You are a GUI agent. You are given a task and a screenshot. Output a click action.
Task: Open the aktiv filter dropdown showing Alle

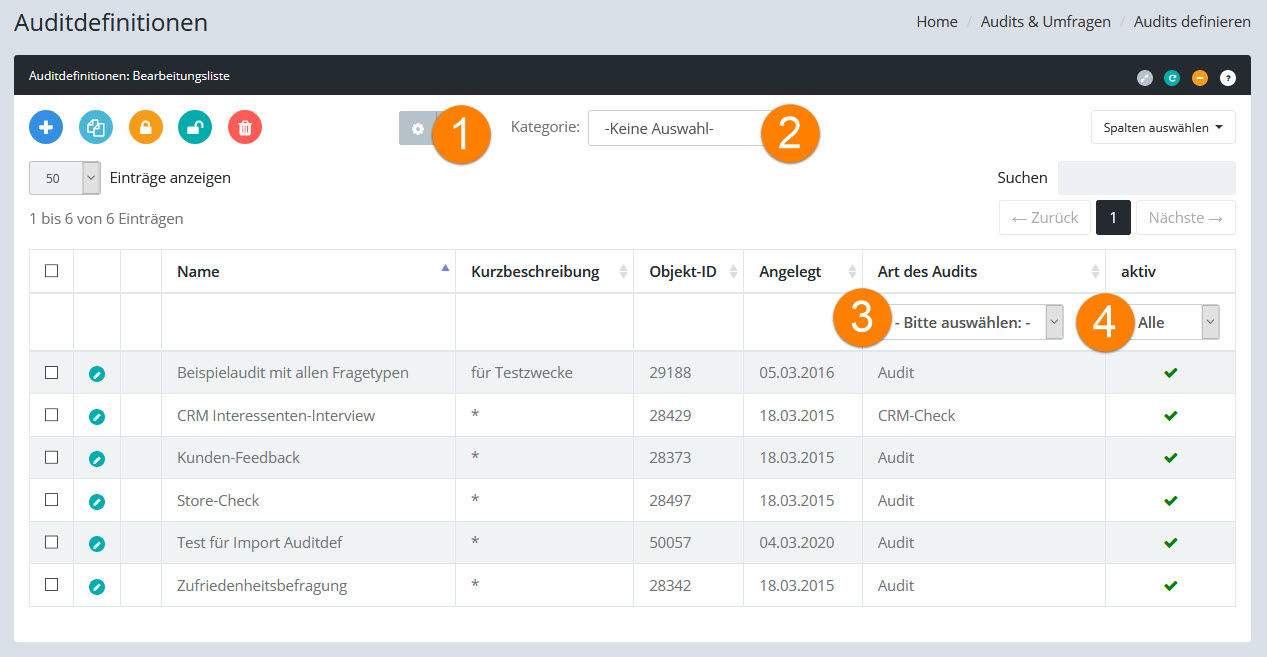(1177, 323)
